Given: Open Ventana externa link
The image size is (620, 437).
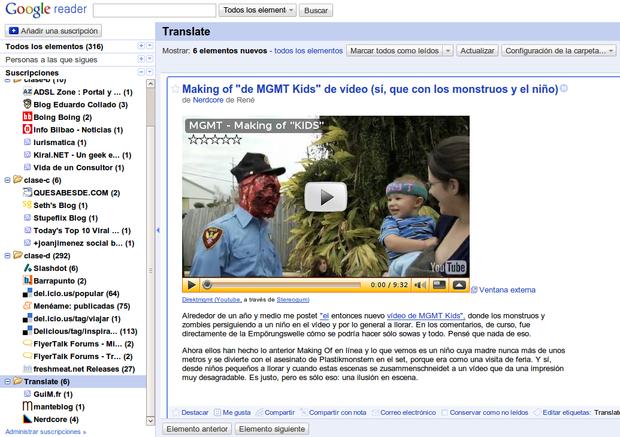Looking at the screenshot, I should coord(507,290).
